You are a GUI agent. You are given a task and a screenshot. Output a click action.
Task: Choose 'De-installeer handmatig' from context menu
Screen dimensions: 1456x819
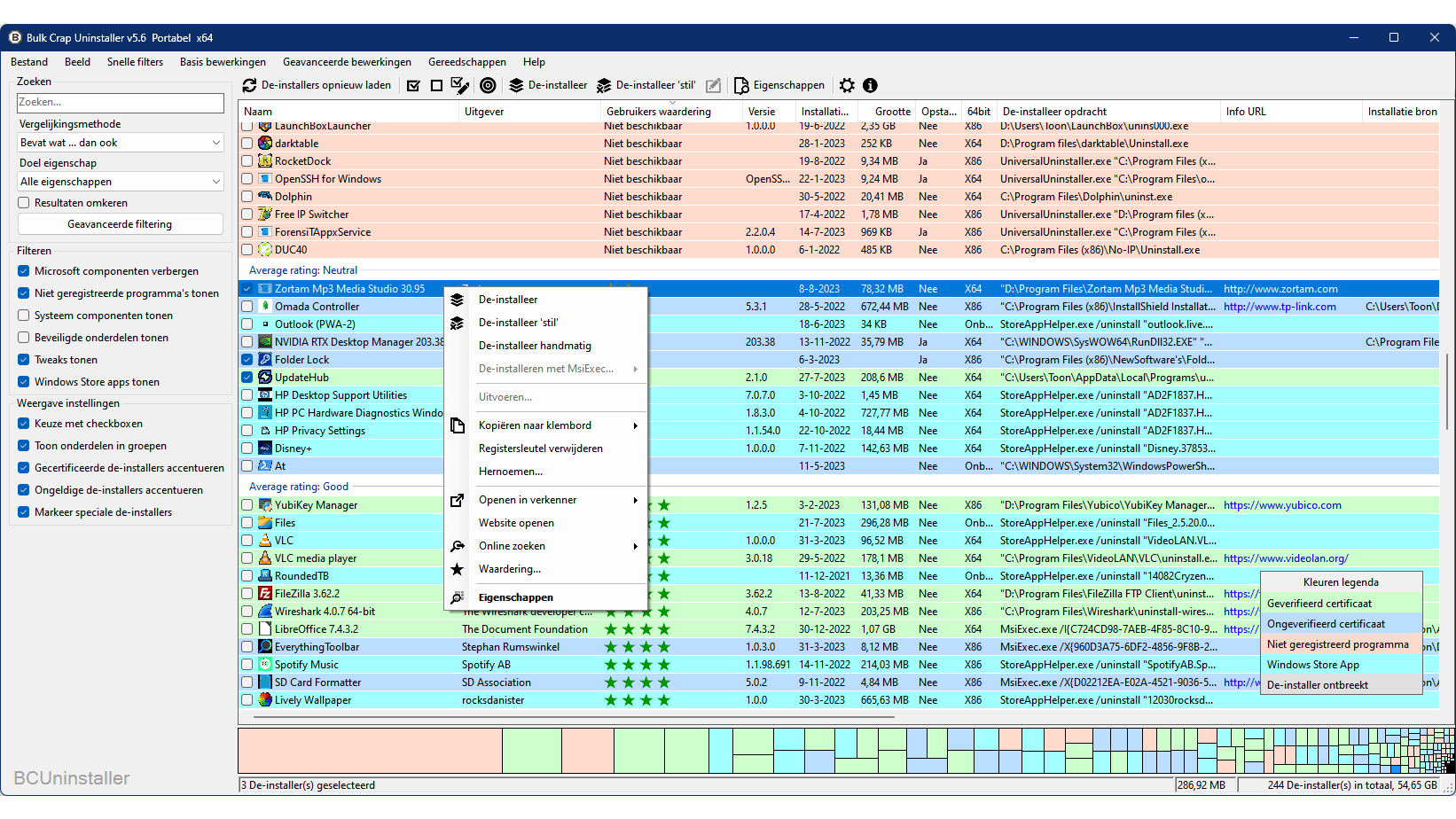click(x=535, y=346)
